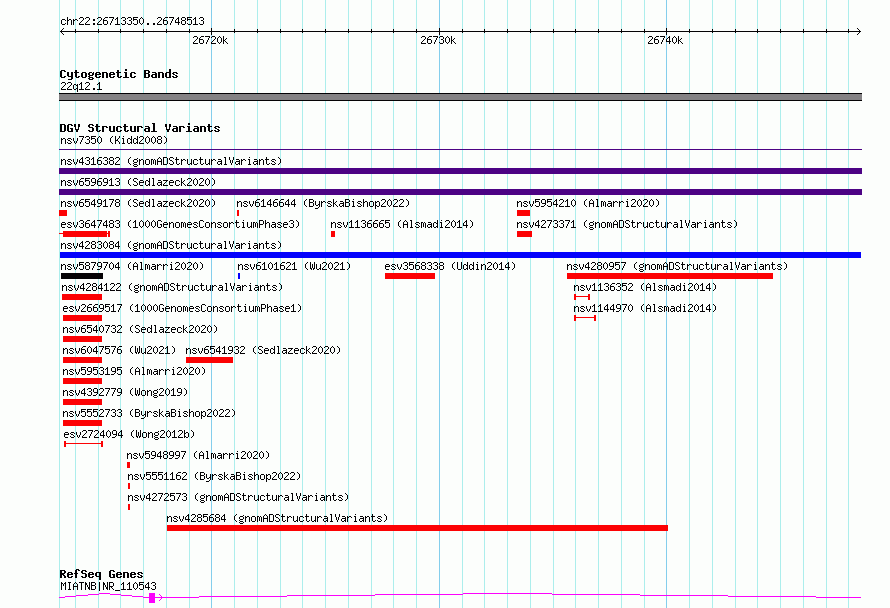Click the magenta MIATNB exon block
The height and width of the screenshot is (608, 890).
pyautogui.click(x=152, y=598)
